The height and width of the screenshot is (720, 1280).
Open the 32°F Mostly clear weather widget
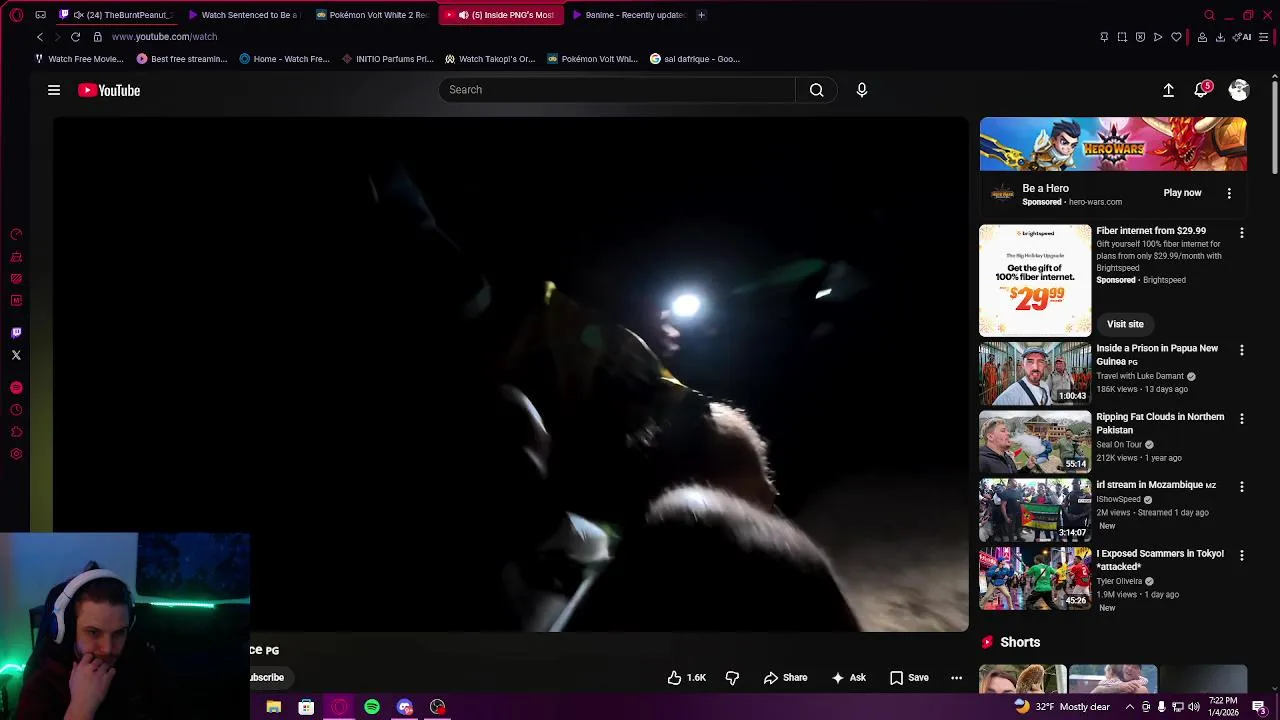click(1061, 707)
